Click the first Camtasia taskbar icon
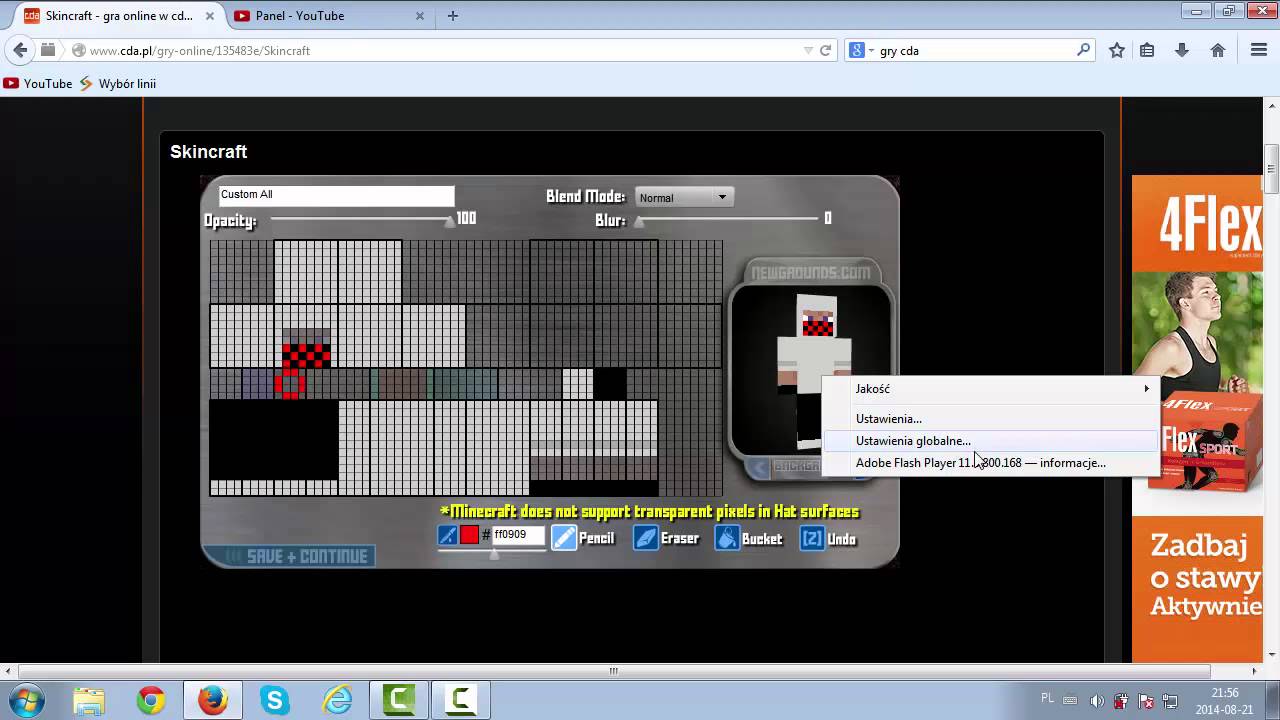Screen dimensions: 1280x720 coord(399,701)
